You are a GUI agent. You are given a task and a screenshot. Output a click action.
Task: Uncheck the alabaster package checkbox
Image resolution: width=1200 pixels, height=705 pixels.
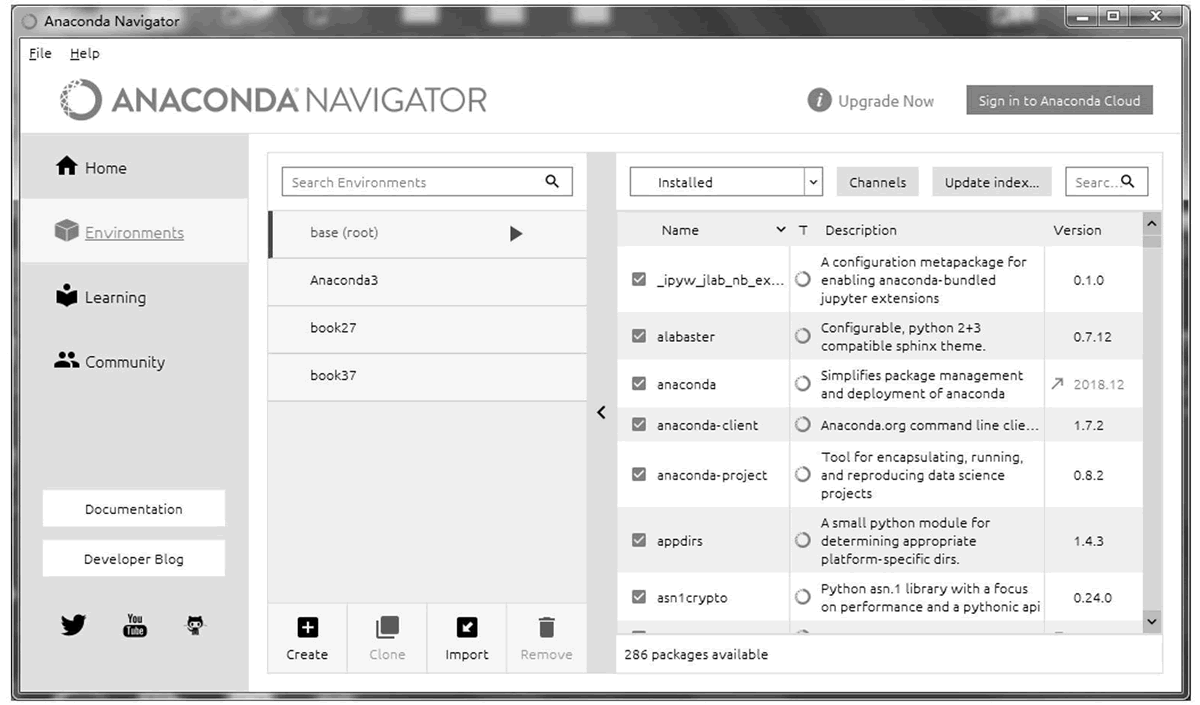[639, 336]
